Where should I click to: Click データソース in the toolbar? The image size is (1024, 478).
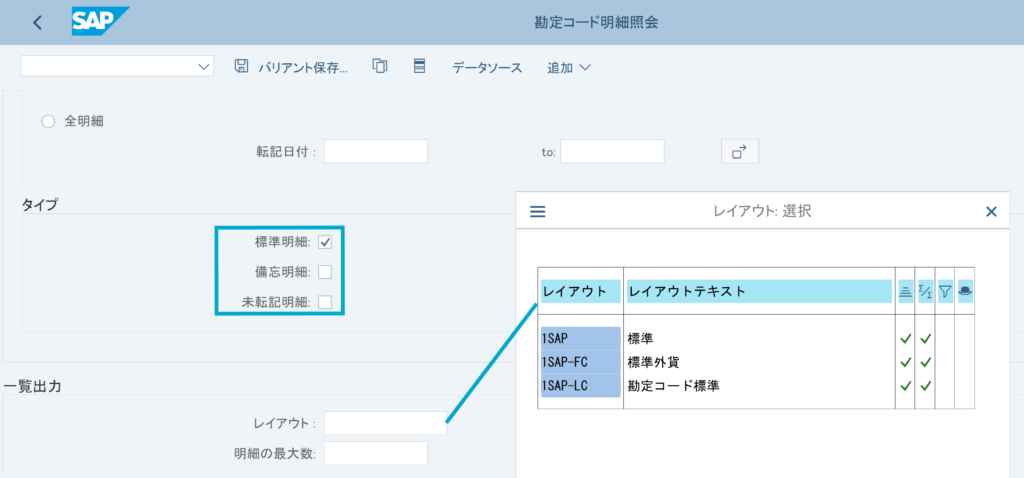click(487, 68)
